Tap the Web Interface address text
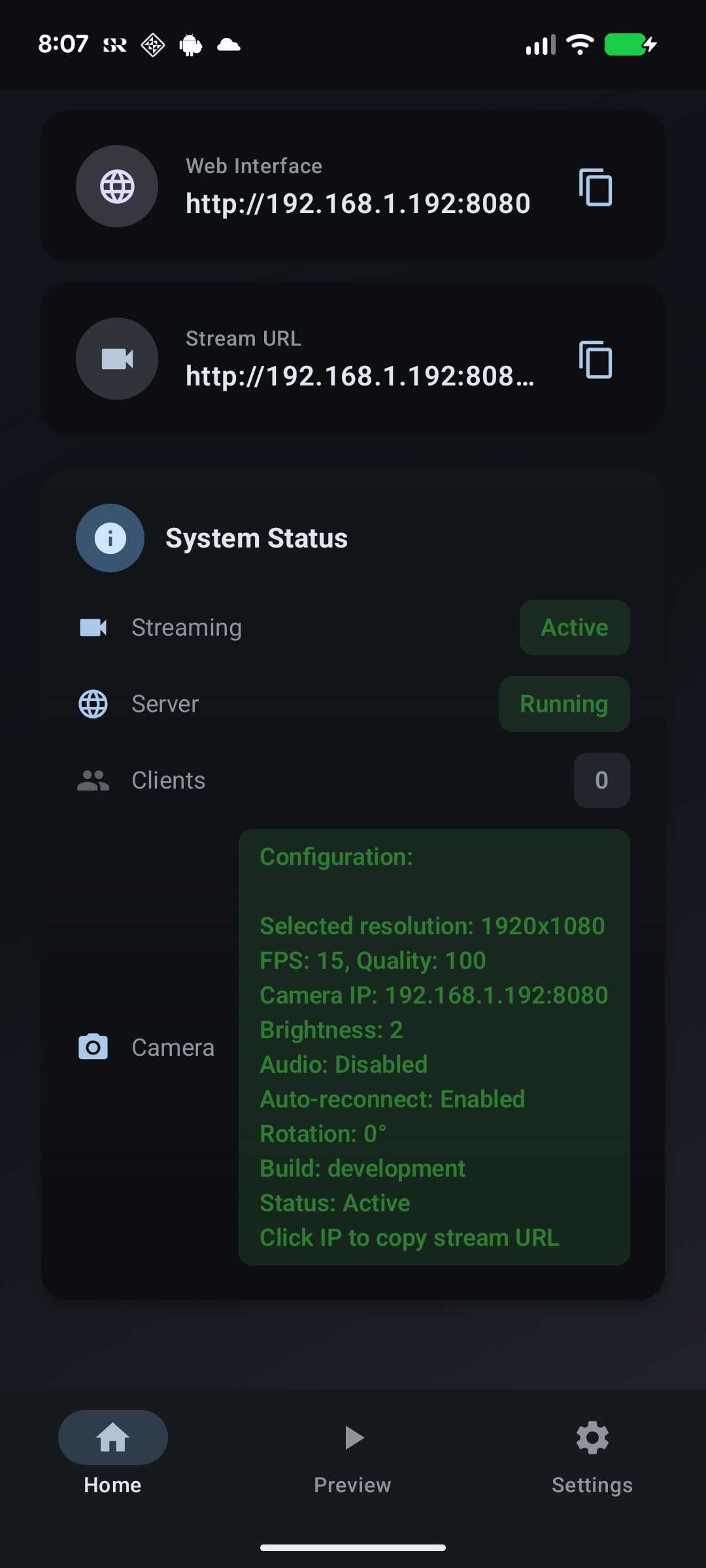The width and height of the screenshot is (706, 1568). click(358, 203)
